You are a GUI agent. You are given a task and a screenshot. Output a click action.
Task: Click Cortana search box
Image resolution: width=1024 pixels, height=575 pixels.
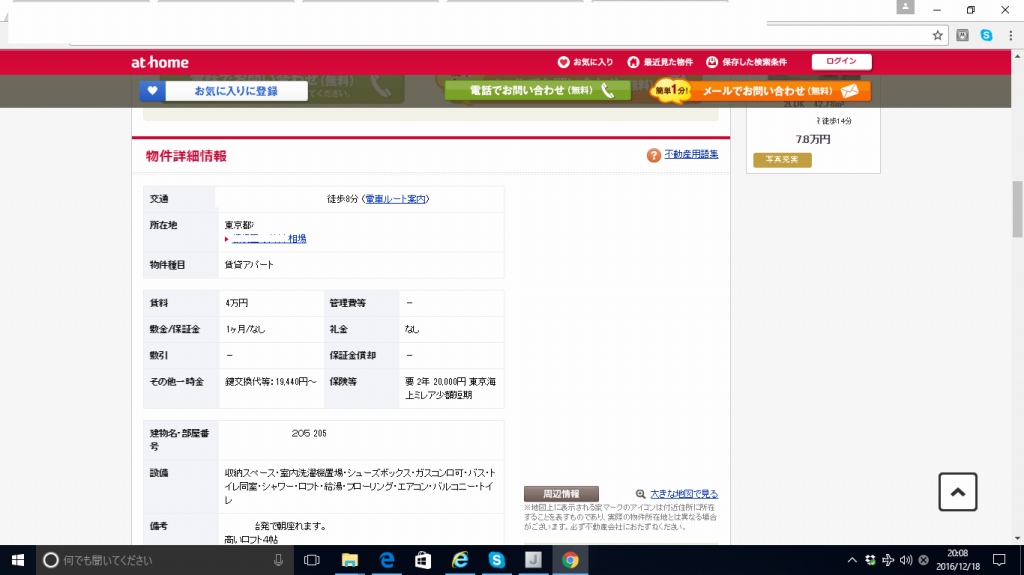[x=165, y=560]
